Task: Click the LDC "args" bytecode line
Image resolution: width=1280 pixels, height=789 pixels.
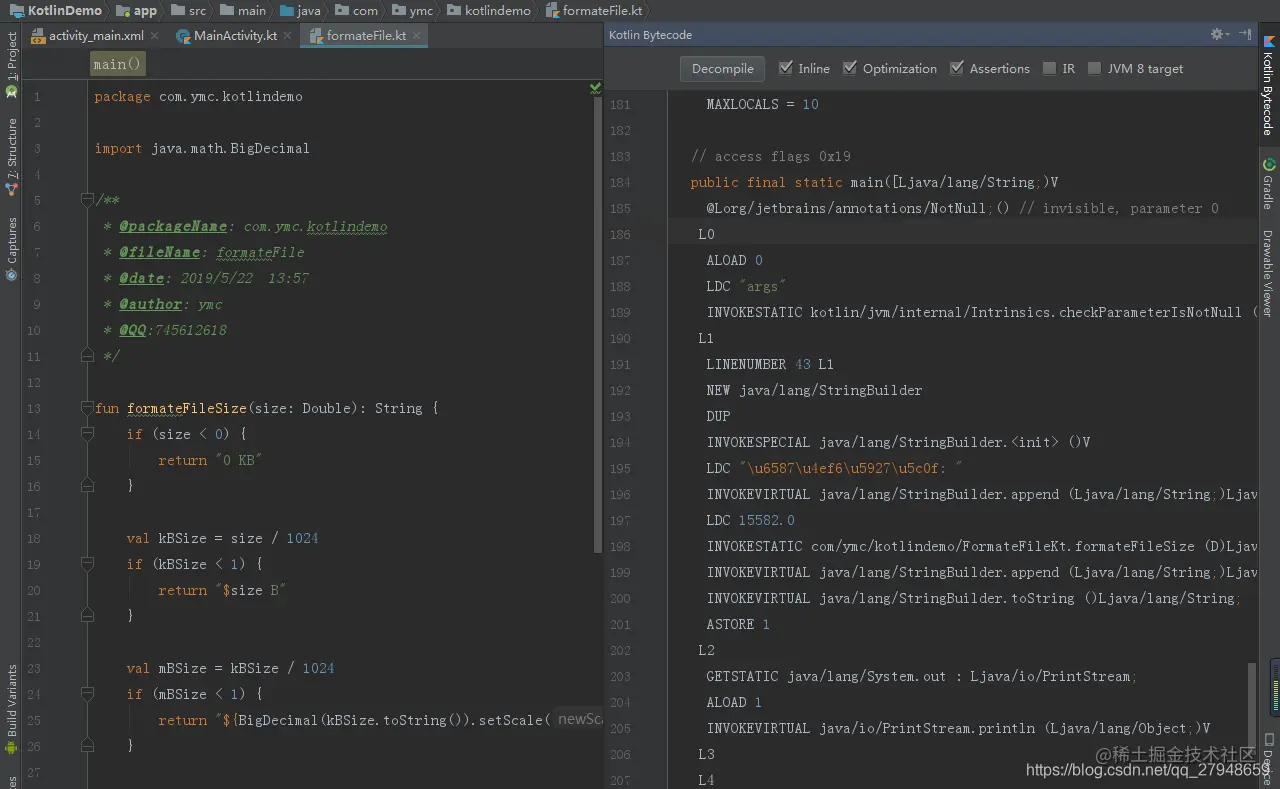Action: pos(746,287)
